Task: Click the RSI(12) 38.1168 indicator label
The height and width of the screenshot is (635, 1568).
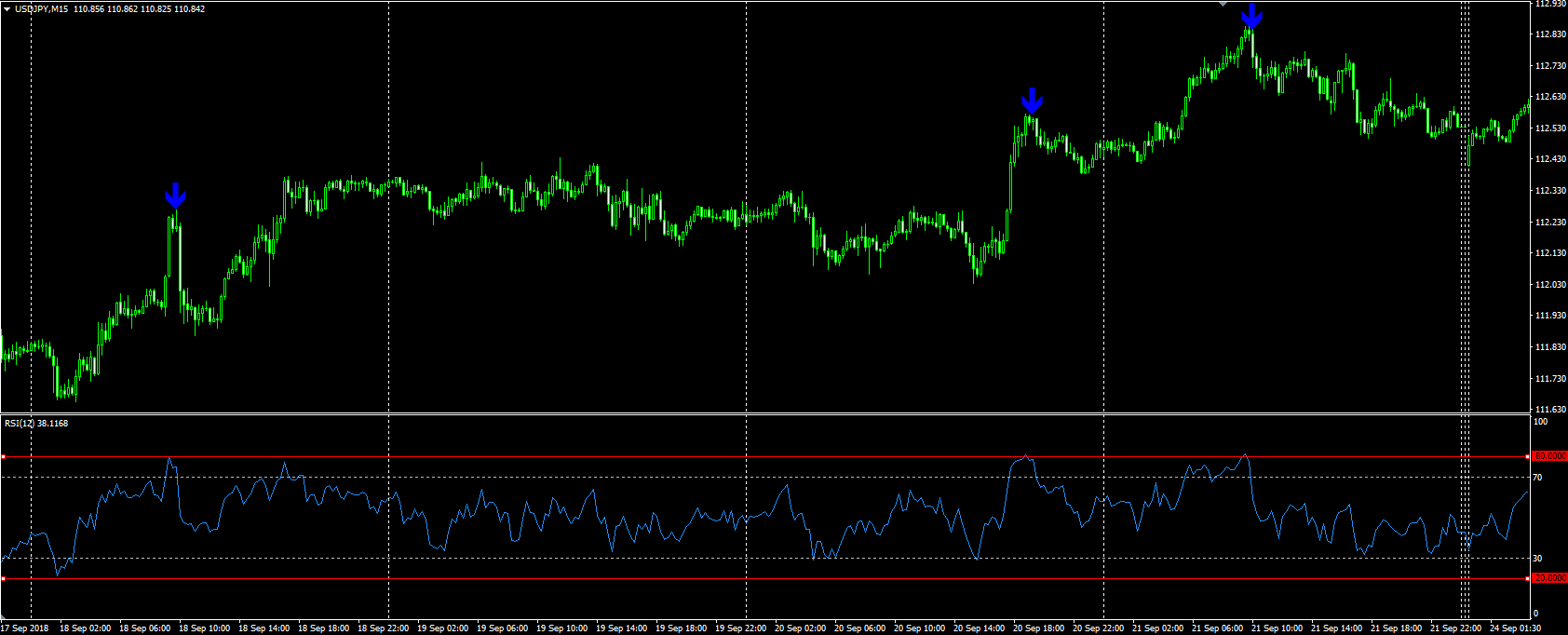Action: 36,424
